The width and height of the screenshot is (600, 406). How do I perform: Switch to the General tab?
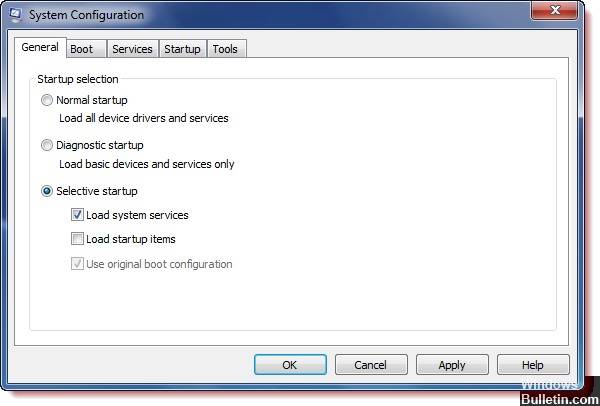tap(40, 47)
